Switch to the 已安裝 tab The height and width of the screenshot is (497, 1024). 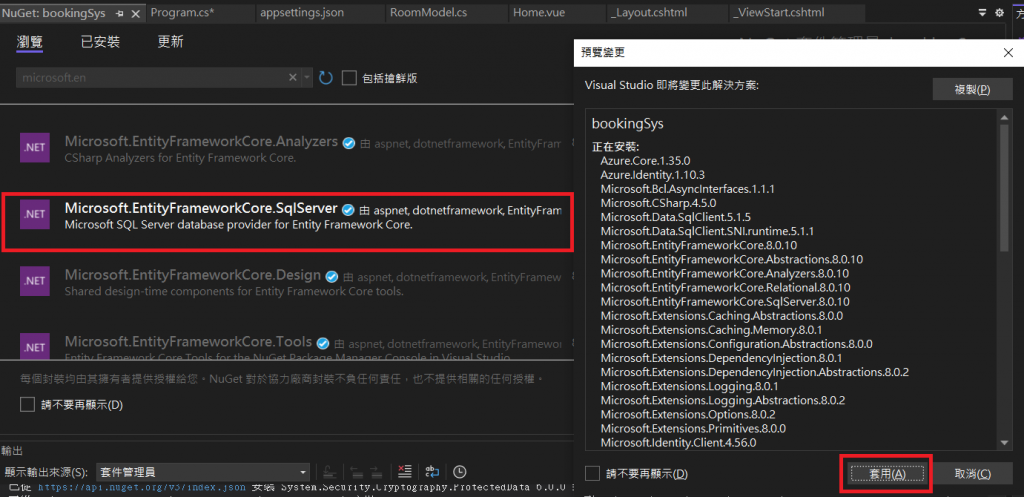(100, 42)
